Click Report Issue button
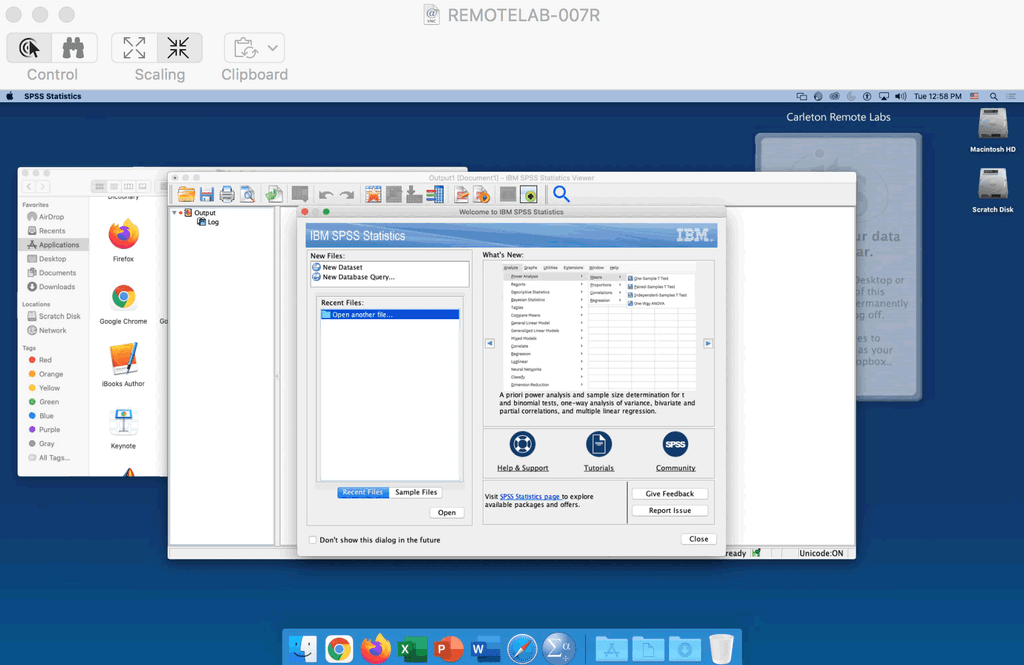The width and height of the screenshot is (1024, 665). (669, 511)
